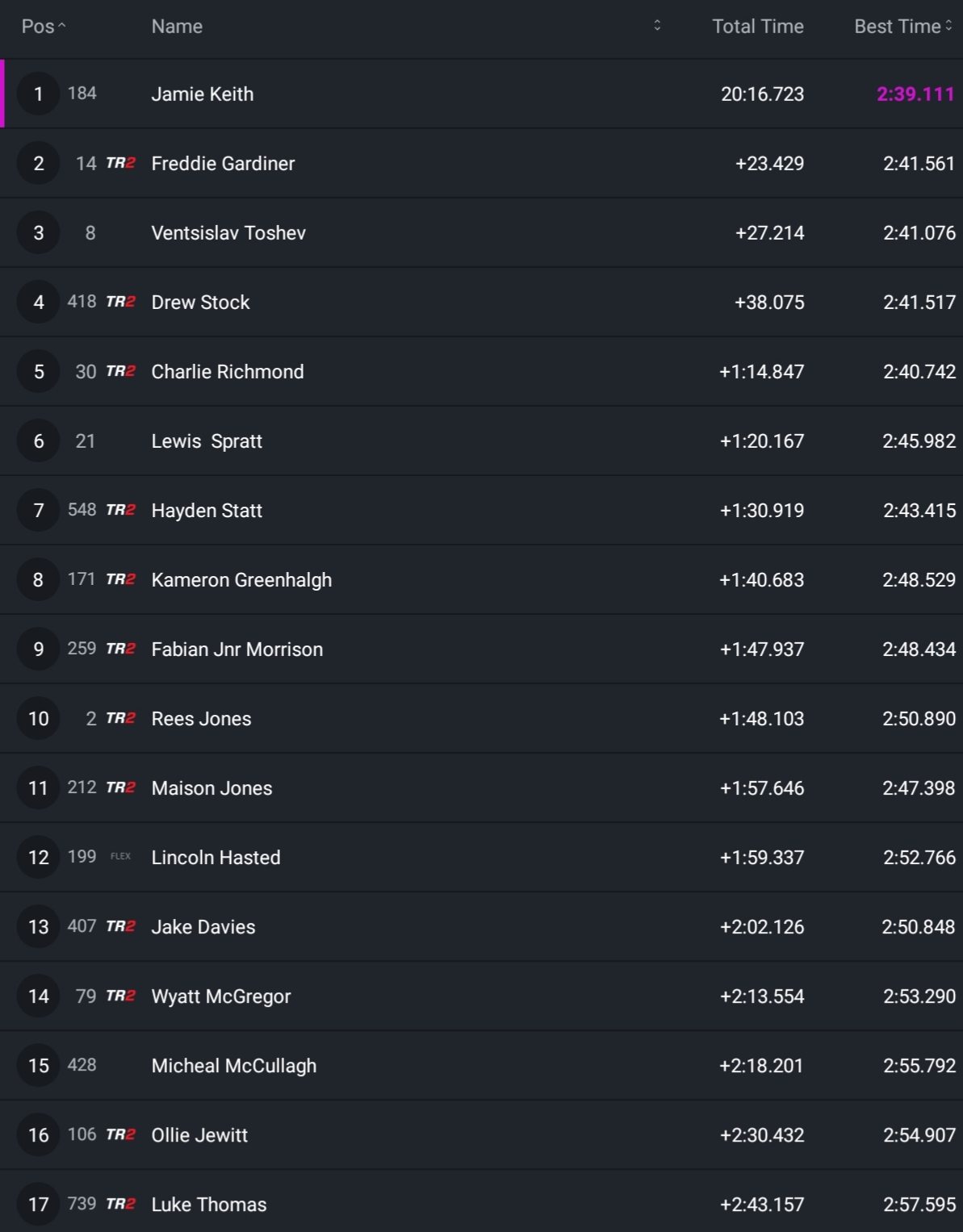The image size is (963, 1232).
Task: Click the TR2 badge beside Luke Thomas
Action: coord(120,1204)
